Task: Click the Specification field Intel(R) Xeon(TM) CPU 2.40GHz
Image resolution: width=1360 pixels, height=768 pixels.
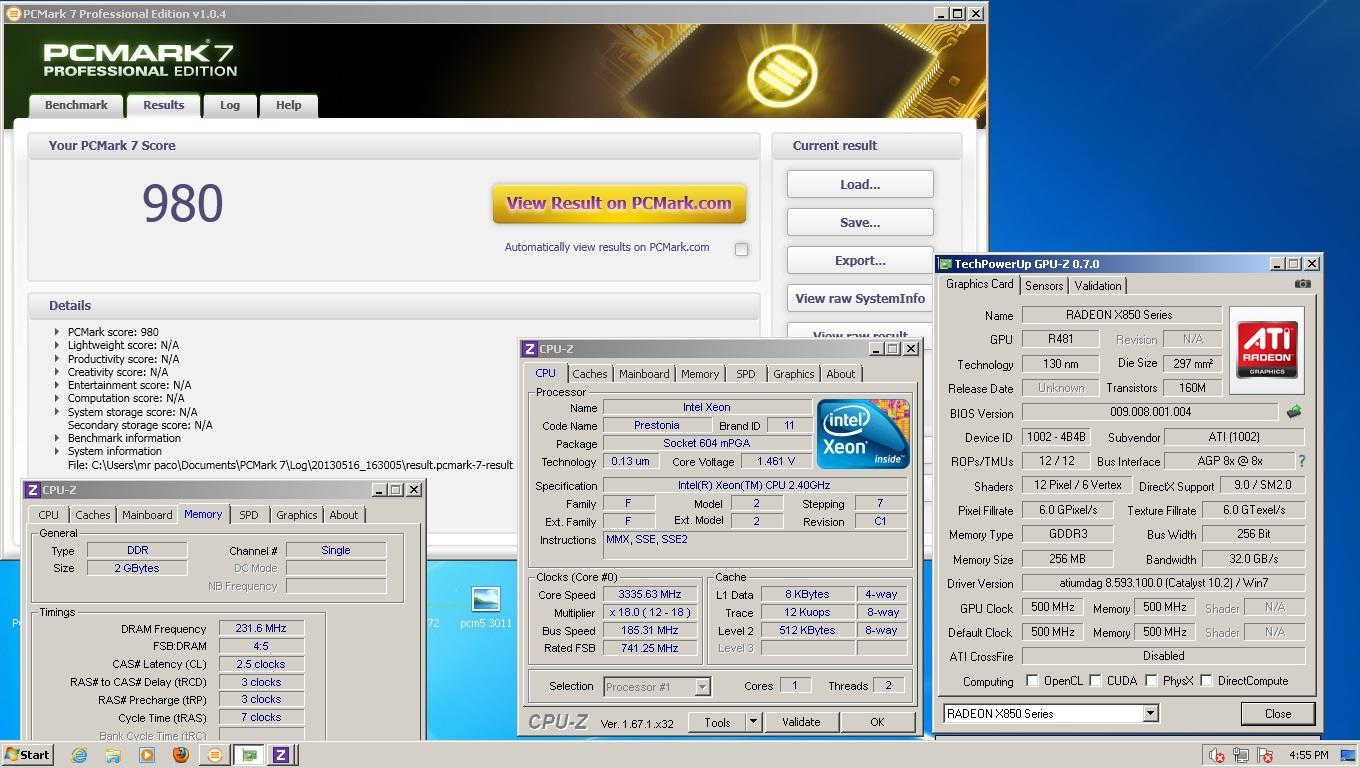Action: pyautogui.click(x=755, y=486)
